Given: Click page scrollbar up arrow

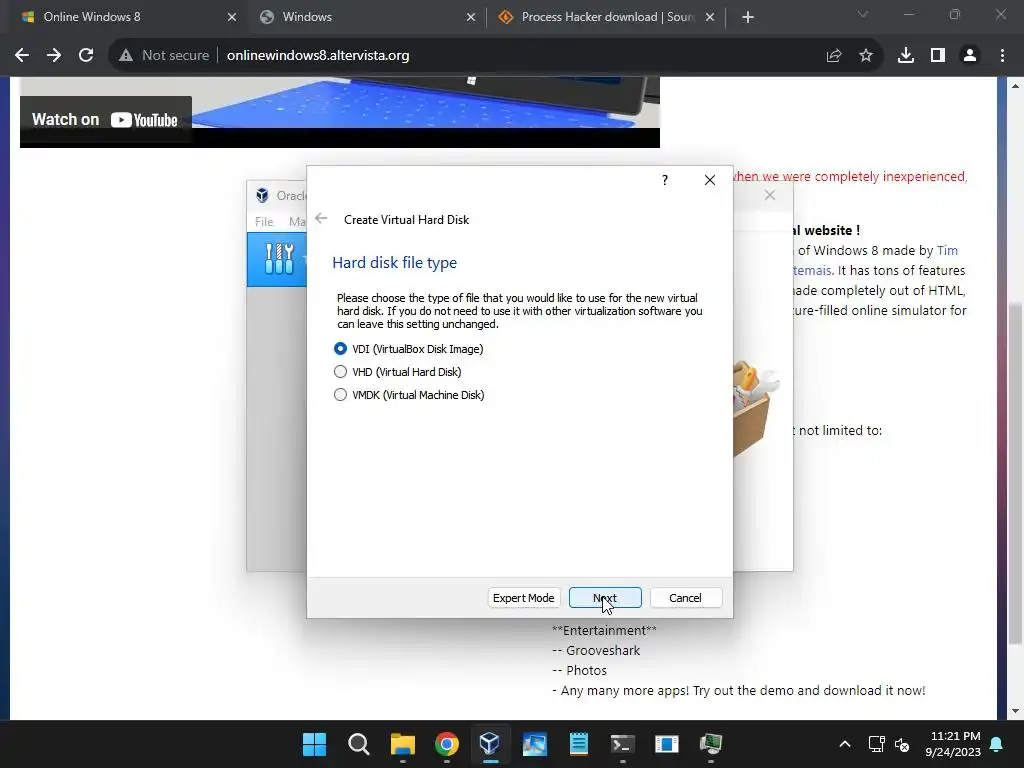Looking at the screenshot, I should 1016,86.
